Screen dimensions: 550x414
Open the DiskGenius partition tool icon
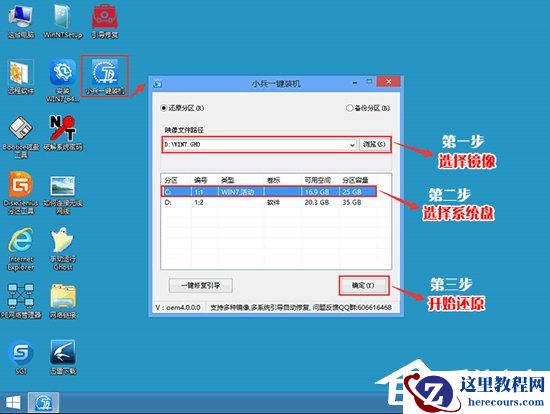pyautogui.click(x=21, y=193)
